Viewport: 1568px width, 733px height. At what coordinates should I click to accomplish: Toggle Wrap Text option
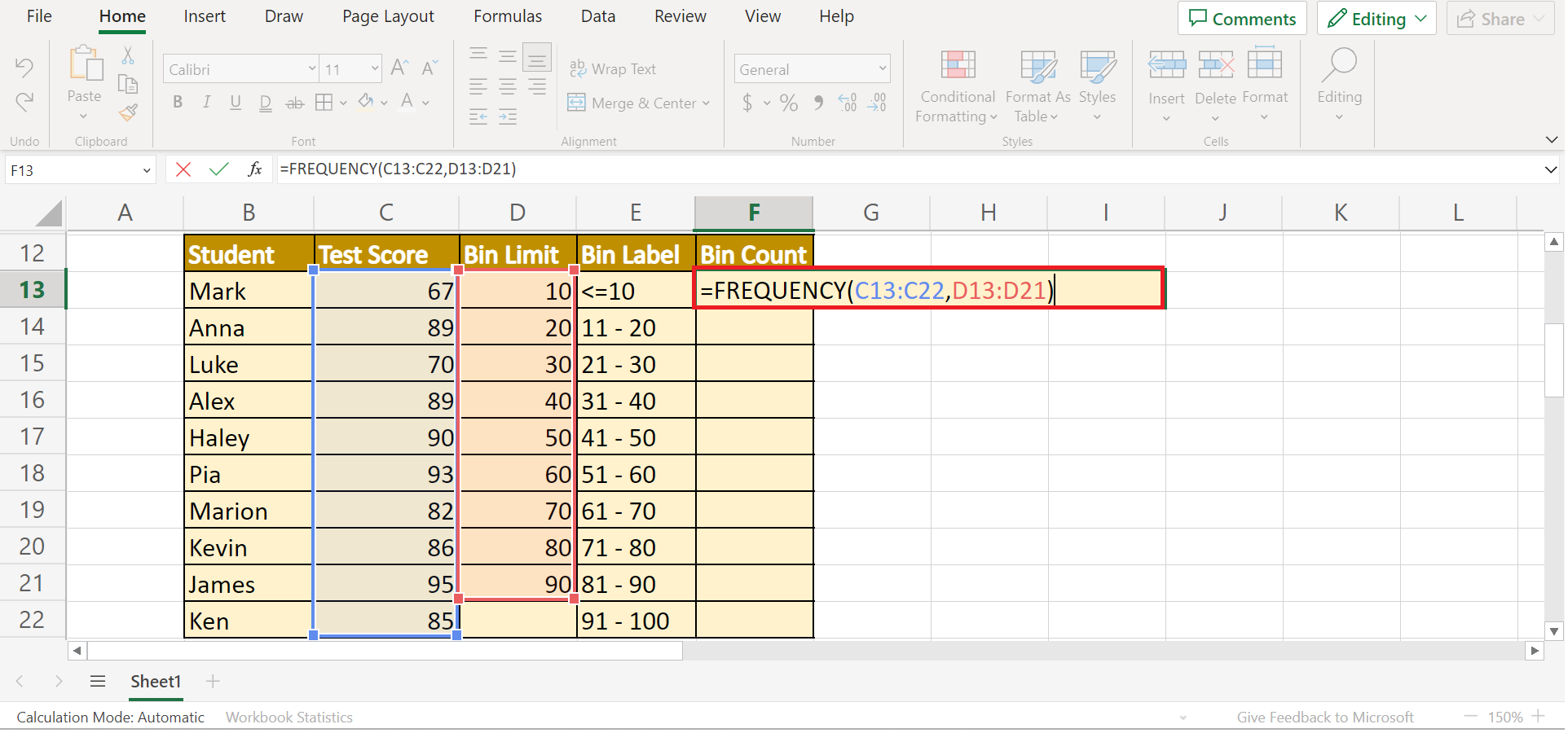613,69
